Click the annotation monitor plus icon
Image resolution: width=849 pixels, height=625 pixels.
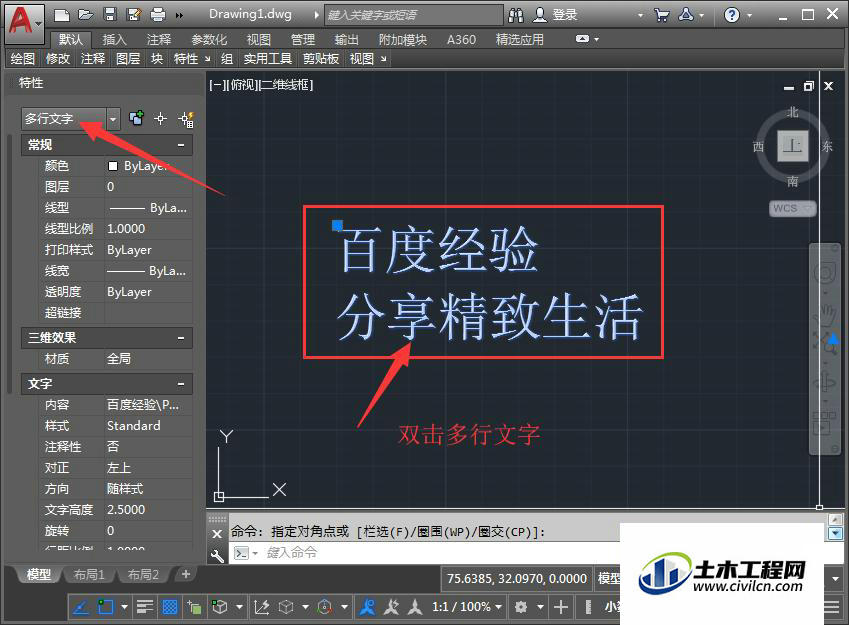561,607
